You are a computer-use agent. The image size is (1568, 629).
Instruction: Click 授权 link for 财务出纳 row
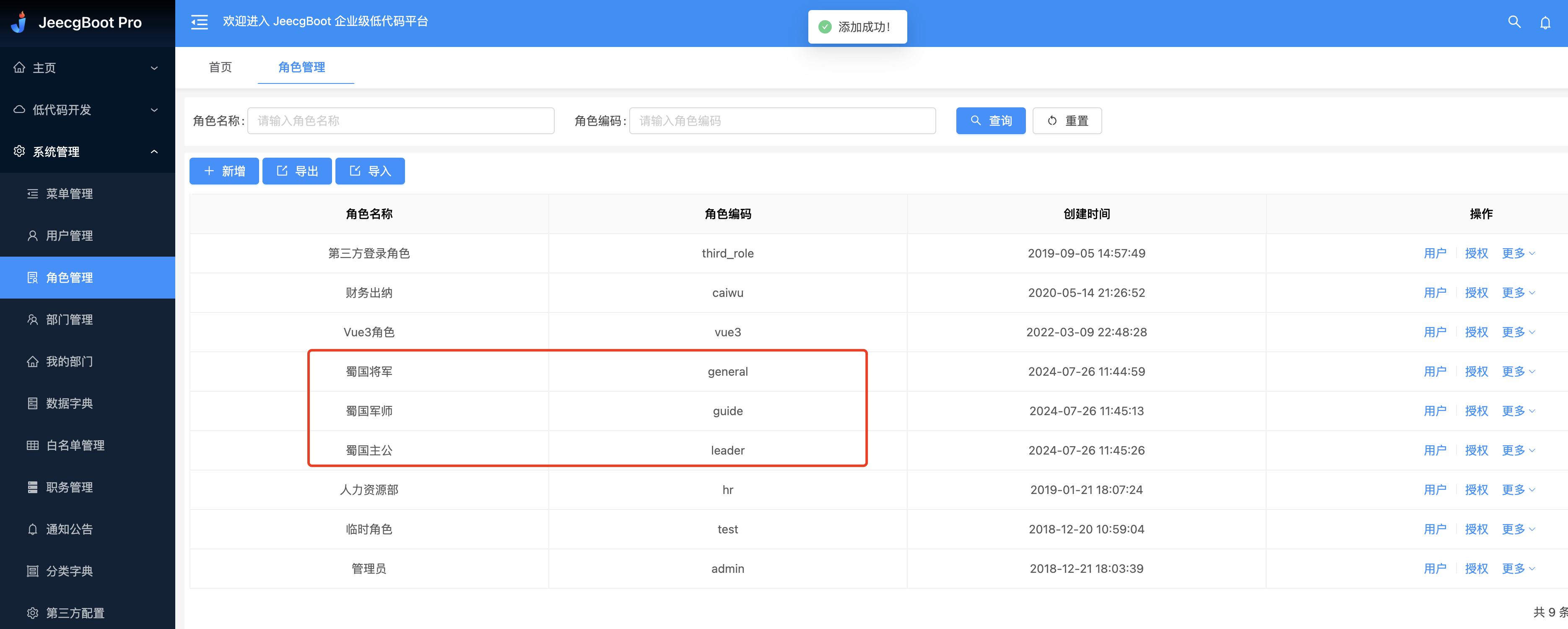click(x=1476, y=293)
